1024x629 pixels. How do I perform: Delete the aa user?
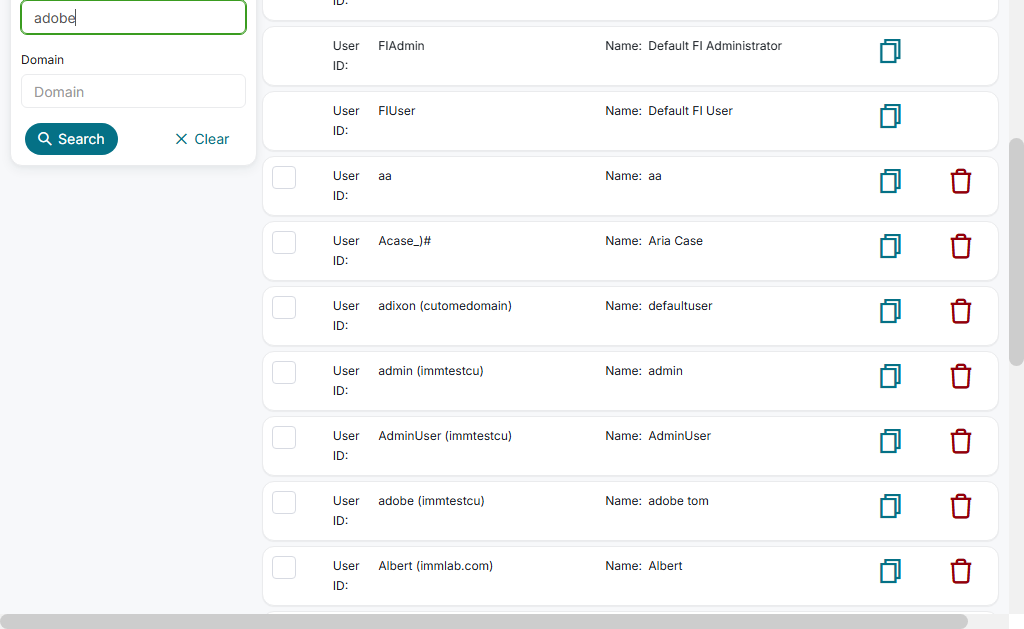(960, 181)
